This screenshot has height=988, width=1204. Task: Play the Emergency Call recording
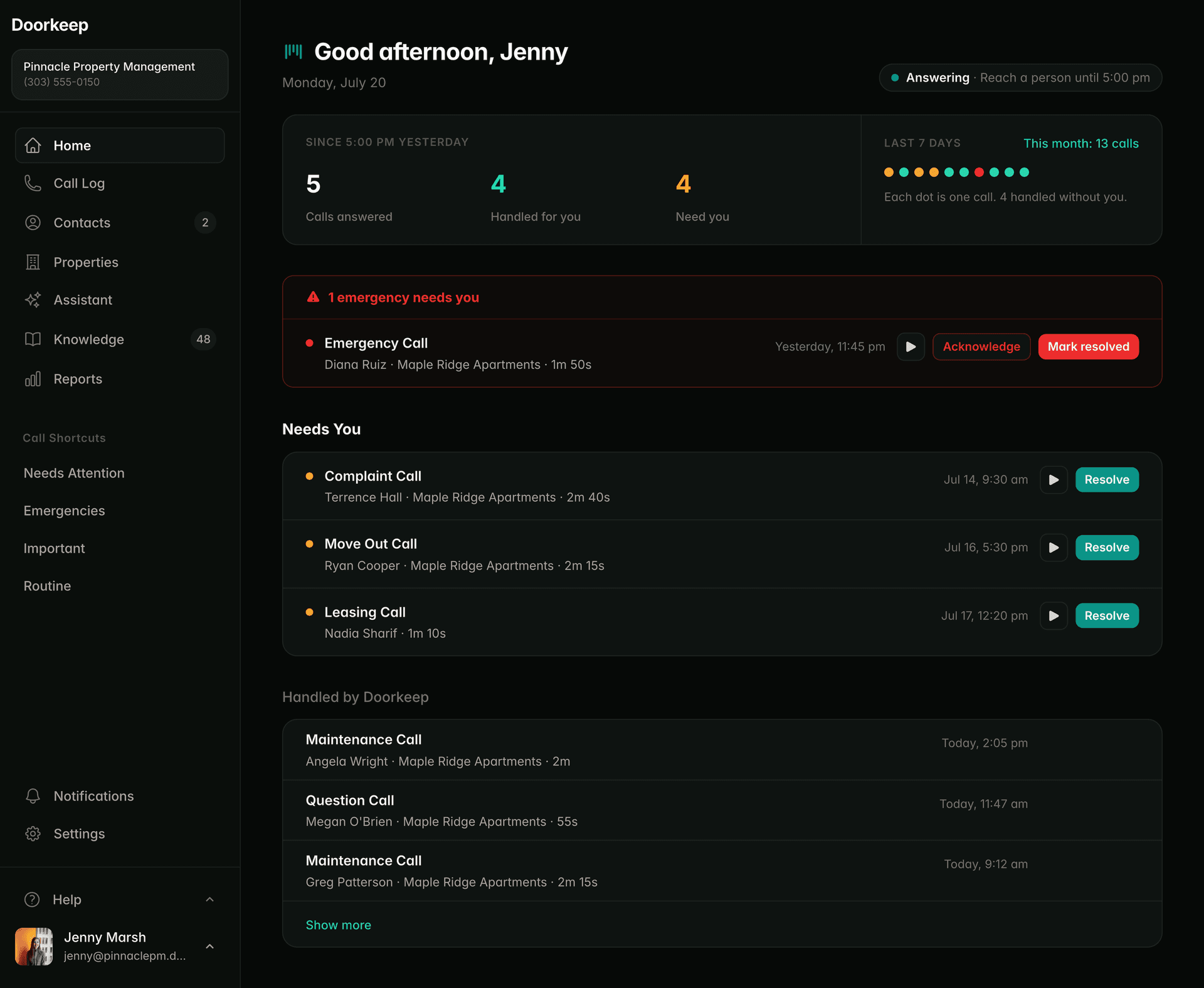(911, 347)
